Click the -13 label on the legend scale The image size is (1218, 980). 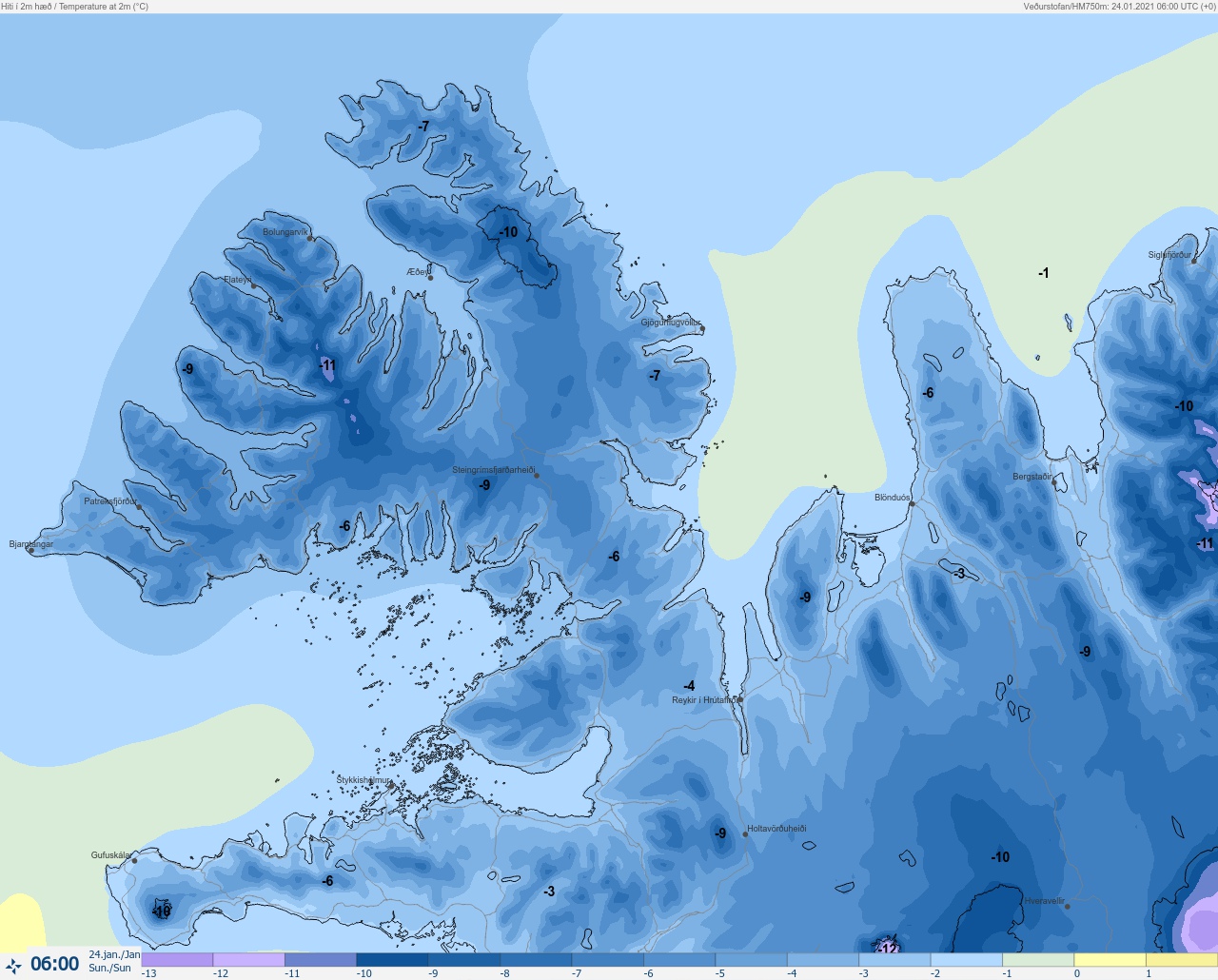(148, 973)
